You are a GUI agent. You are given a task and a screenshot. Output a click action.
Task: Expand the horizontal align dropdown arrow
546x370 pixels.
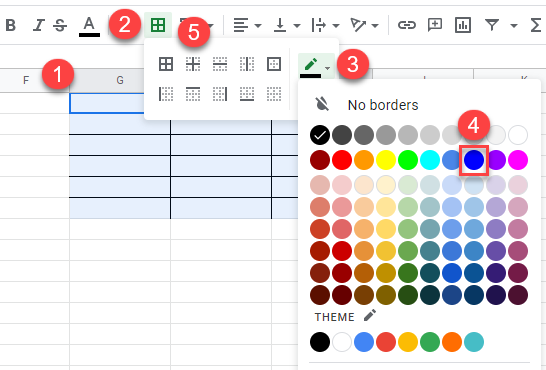tap(258, 25)
